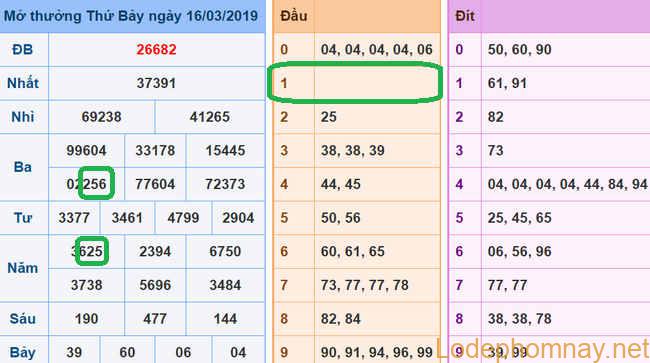Viewport: 650px width, 363px height.
Task: Click the Ba prize number 15445
Action: pos(225,150)
